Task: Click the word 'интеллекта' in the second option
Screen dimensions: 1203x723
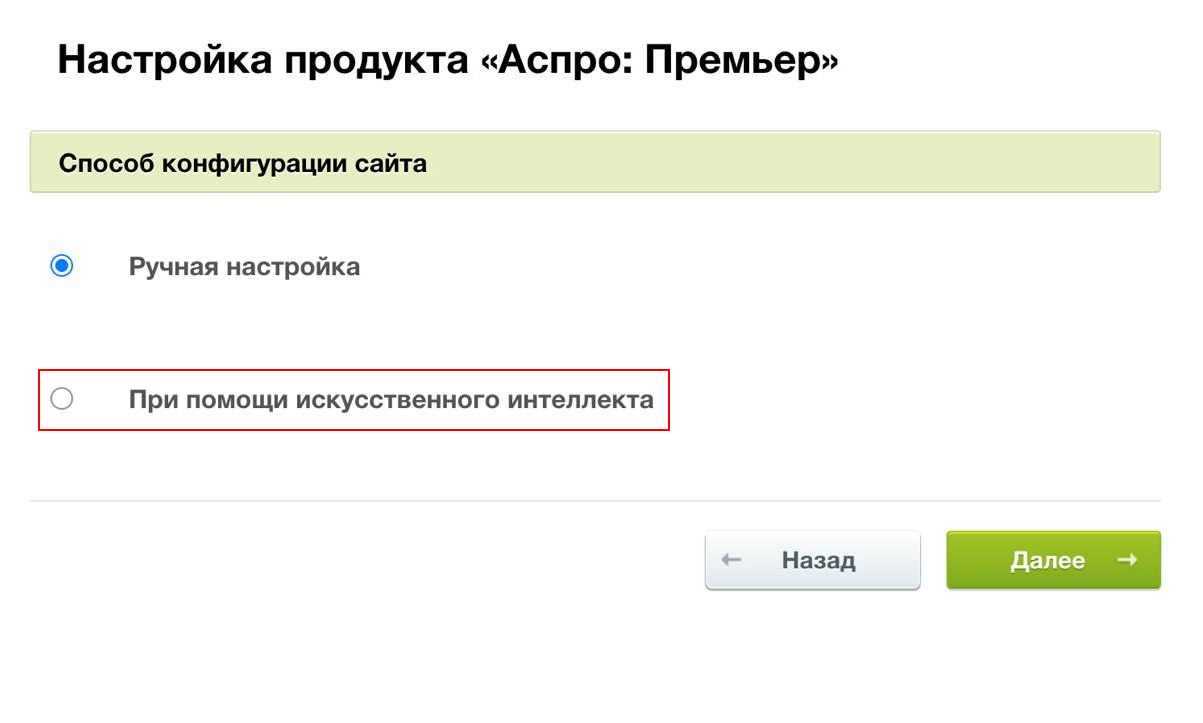Action: click(x=581, y=400)
